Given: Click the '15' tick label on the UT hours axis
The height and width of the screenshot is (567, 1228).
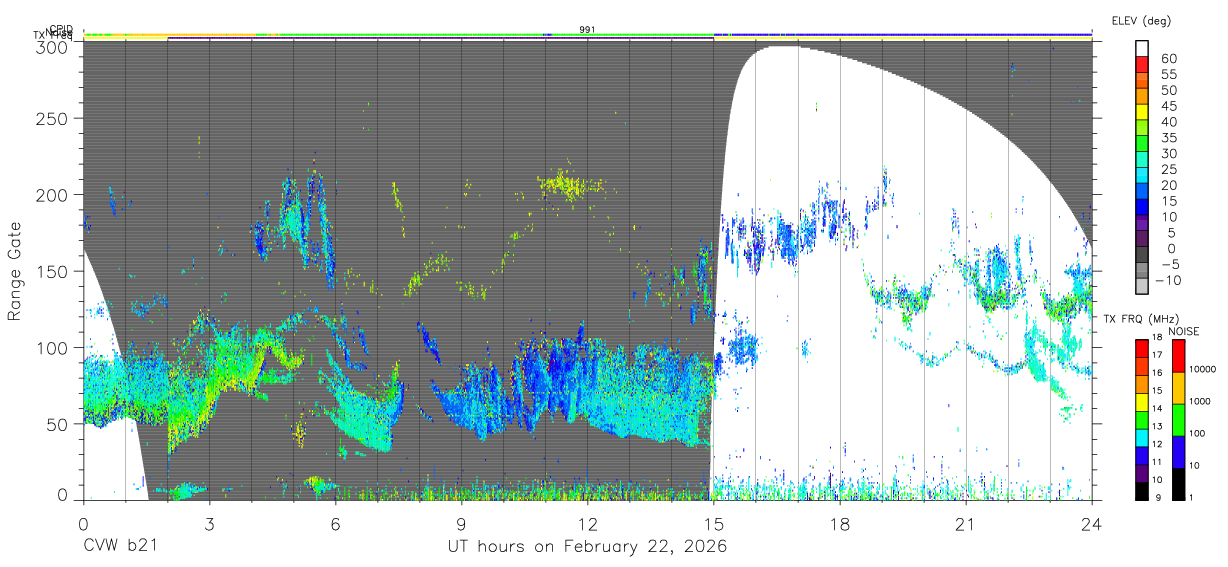Looking at the screenshot, I should pyautogui.click(x=714, y=524).
